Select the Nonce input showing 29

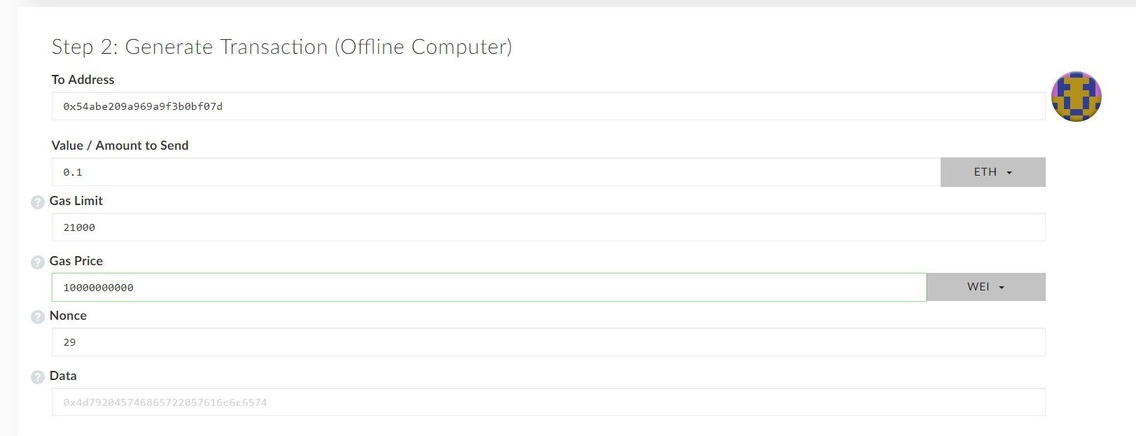pos(548,342)
